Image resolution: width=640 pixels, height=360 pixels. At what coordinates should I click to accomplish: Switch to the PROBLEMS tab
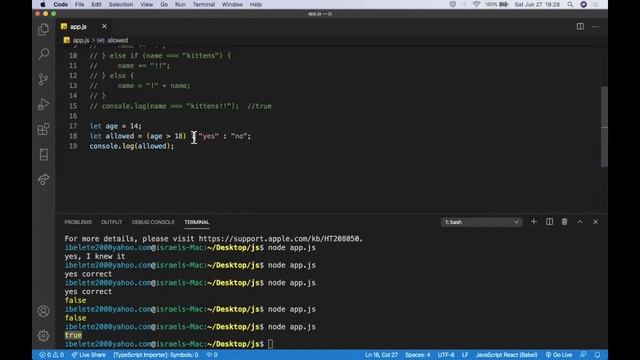[x=78, y=222]
